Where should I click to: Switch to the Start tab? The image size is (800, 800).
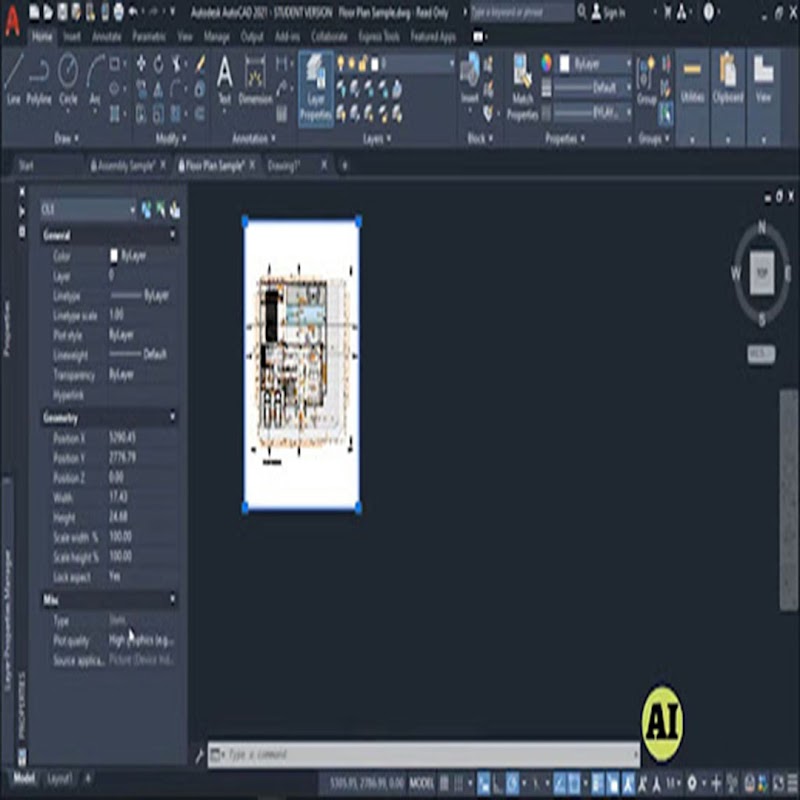pyautogui.click(x=26, y=165)
